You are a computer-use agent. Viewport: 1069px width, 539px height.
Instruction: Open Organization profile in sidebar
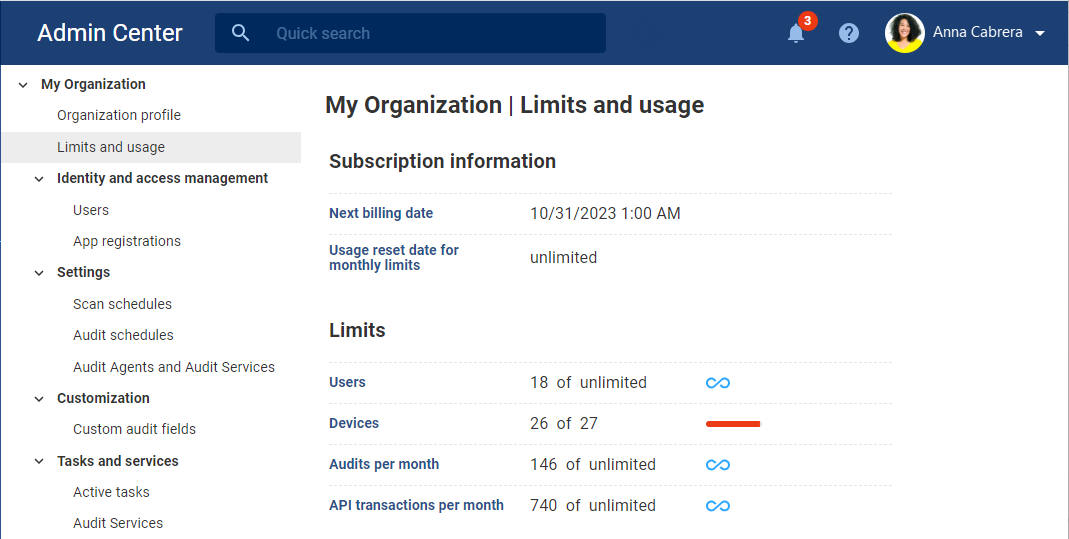[x=119, y=115]
